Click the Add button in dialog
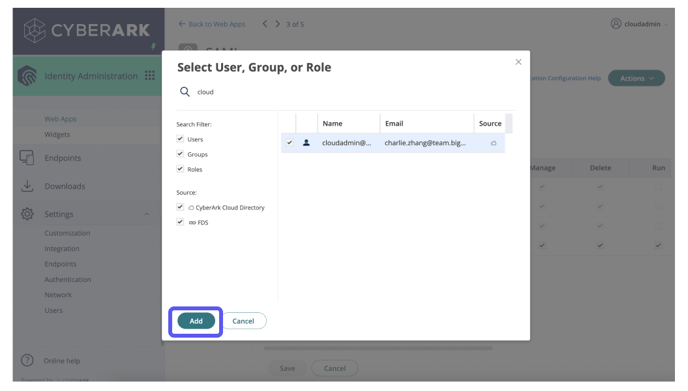 (x=196, y=321)
